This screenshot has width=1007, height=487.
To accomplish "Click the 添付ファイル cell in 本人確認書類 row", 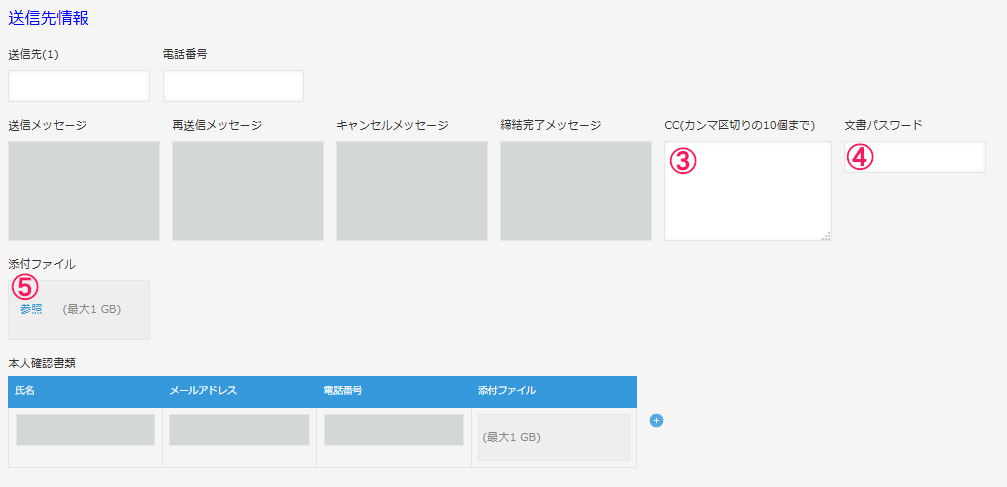I will pyautogui.click(x=554, y=438).
